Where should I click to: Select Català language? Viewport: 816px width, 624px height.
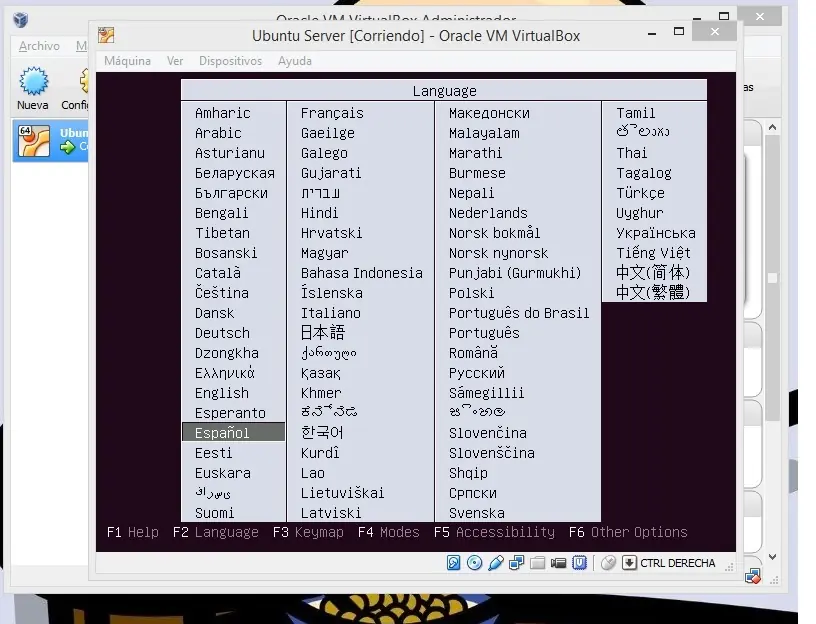point(218,273)
